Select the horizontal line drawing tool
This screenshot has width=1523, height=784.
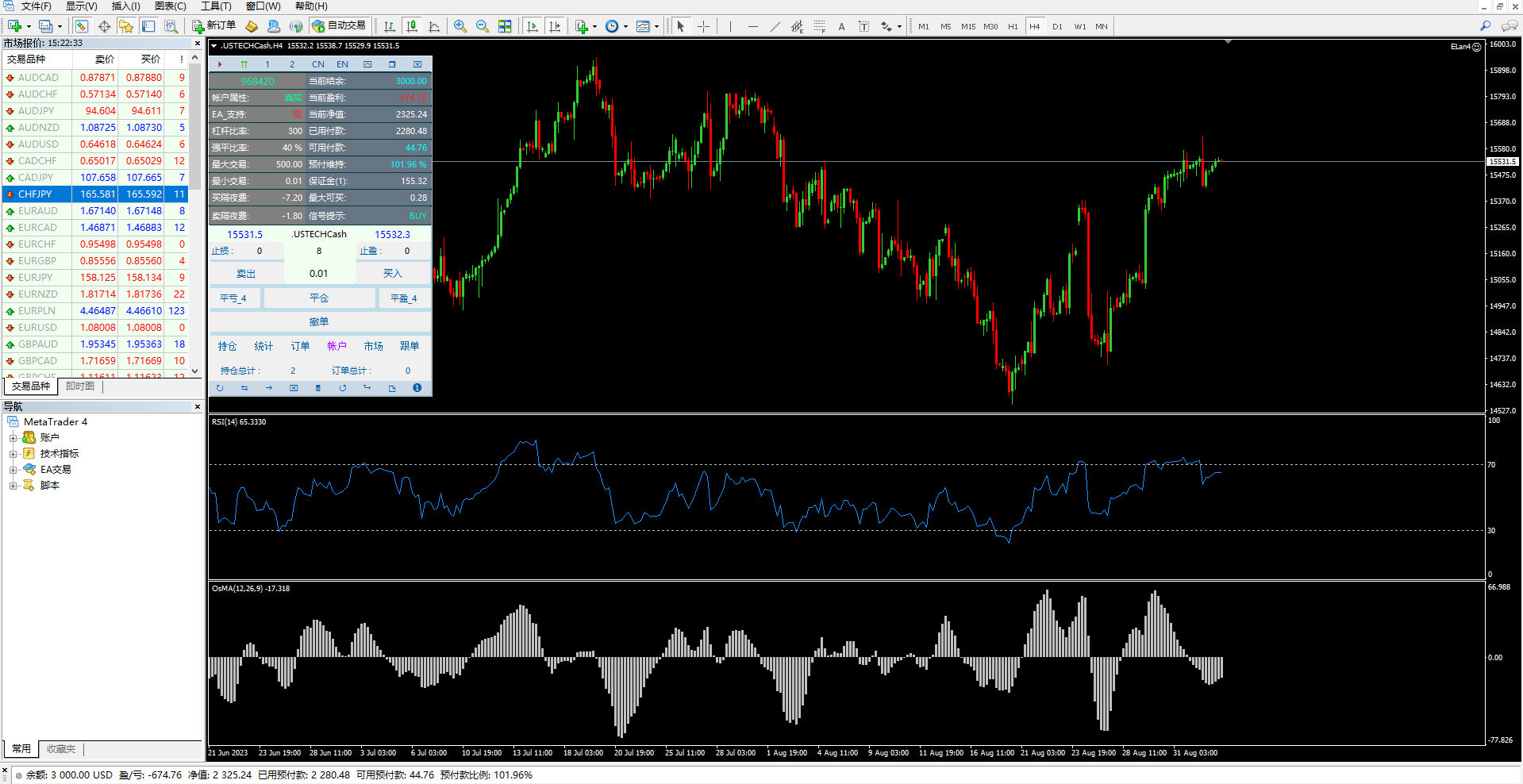tap(752, 26)
